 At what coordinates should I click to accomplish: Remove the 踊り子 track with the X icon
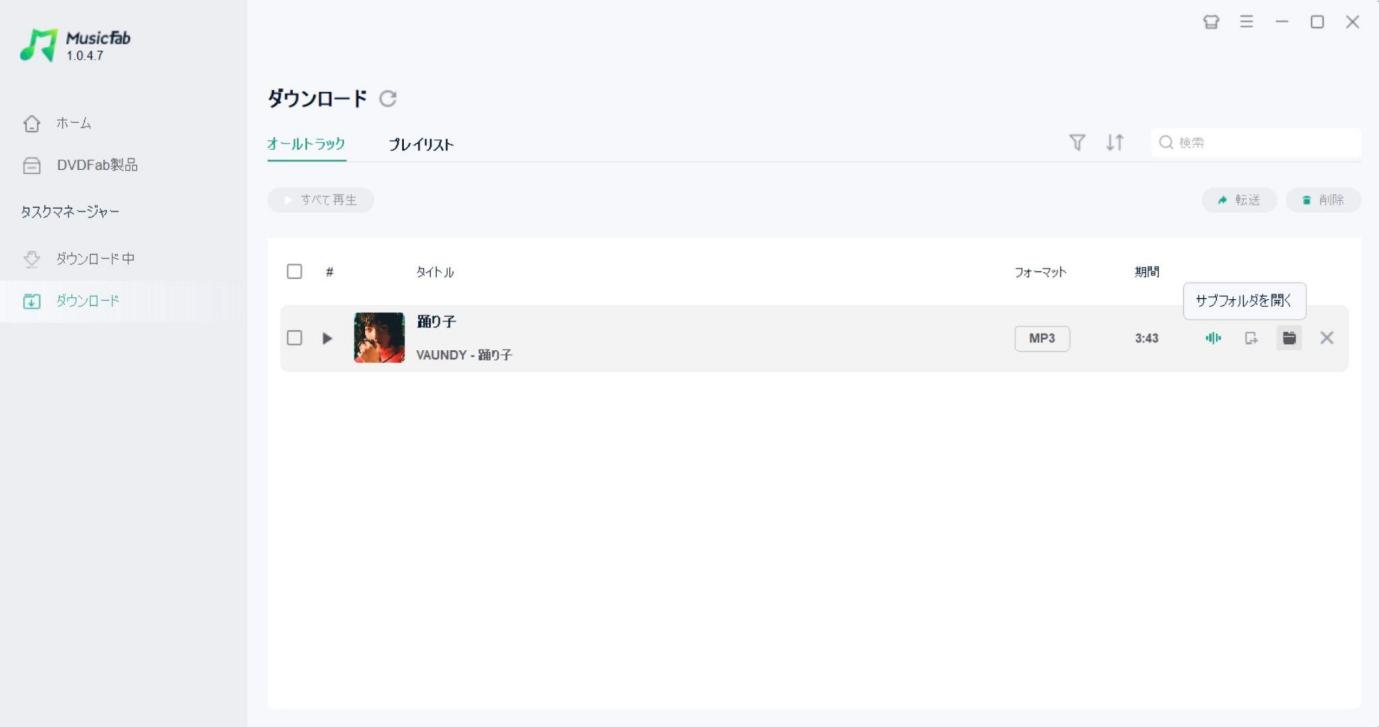(x=1327, y=338)
